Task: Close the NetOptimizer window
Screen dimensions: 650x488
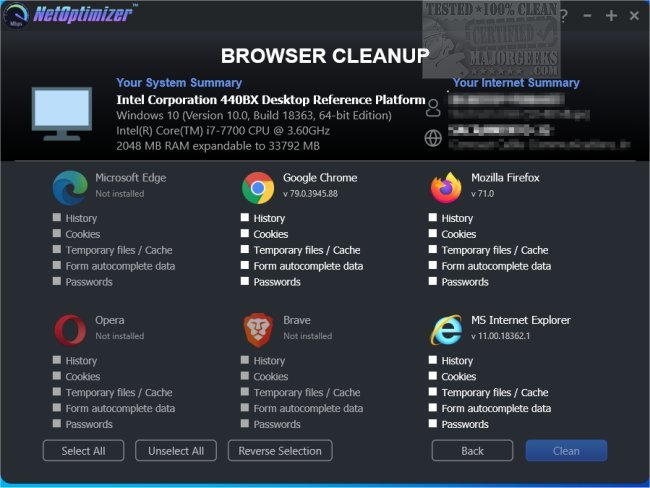Action: [x=634, y=16]
